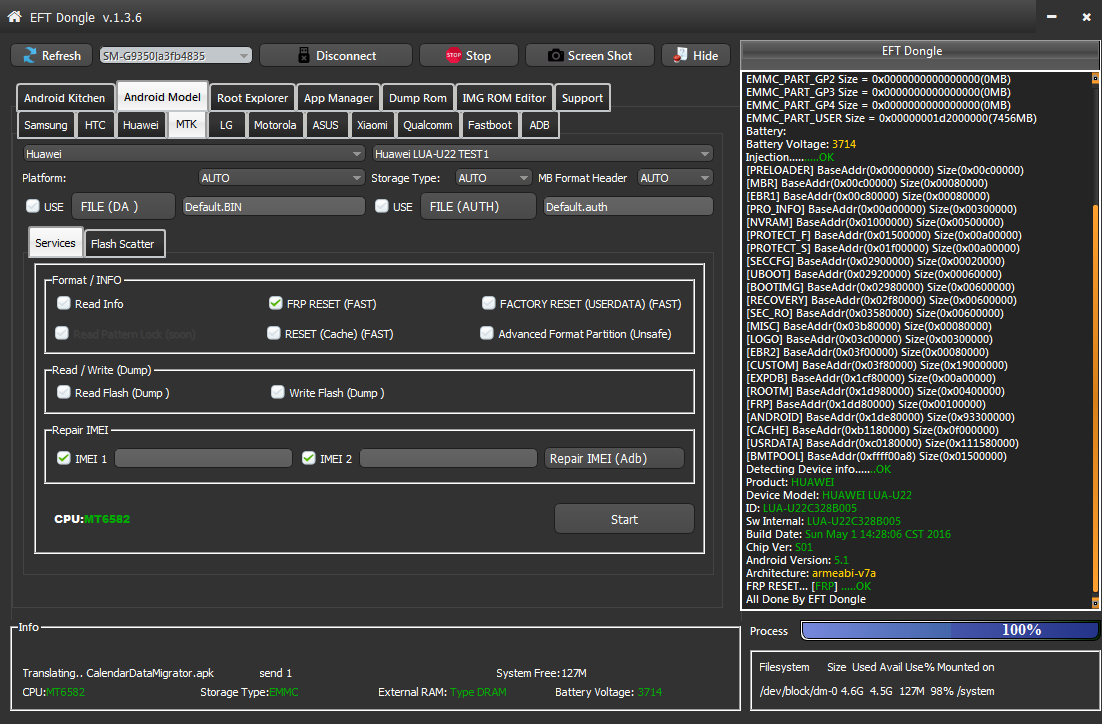Select the ADB tab
The image size is (1102, 724).
(x=539, y=124)
